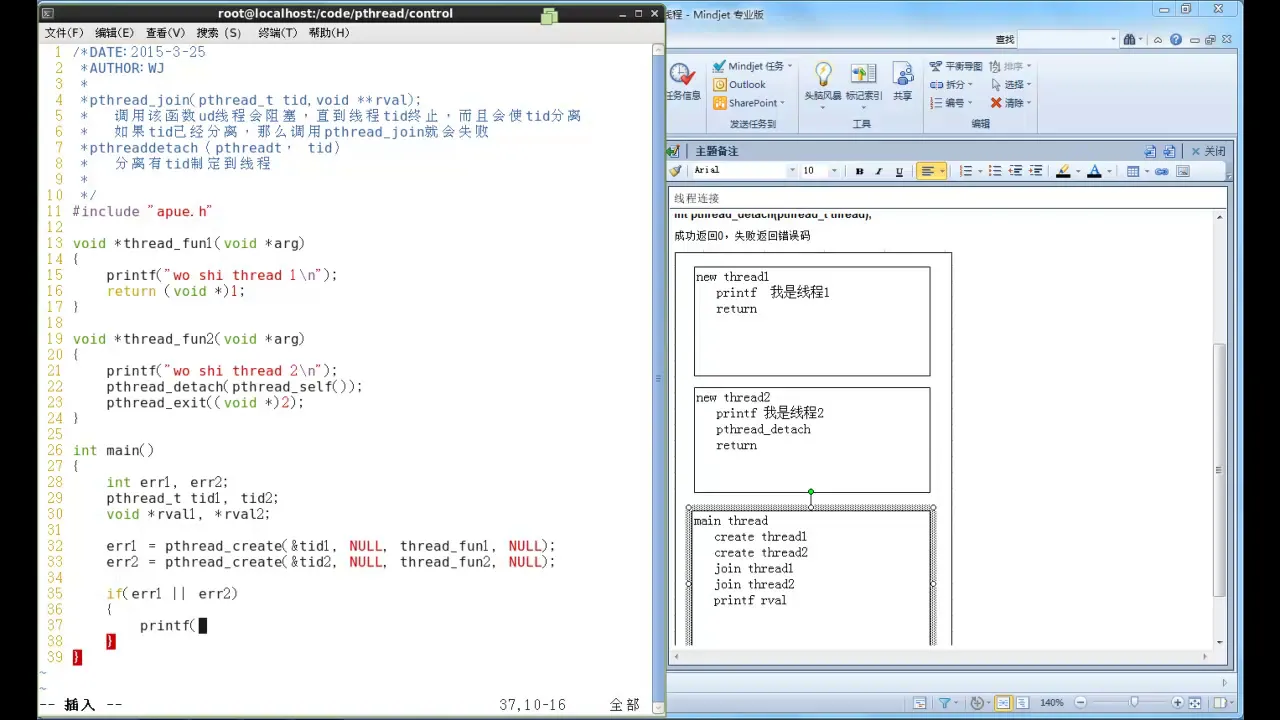Open the Arial font name dropdown
This screenshot has width=1280, height=720.
pos(792,171)
